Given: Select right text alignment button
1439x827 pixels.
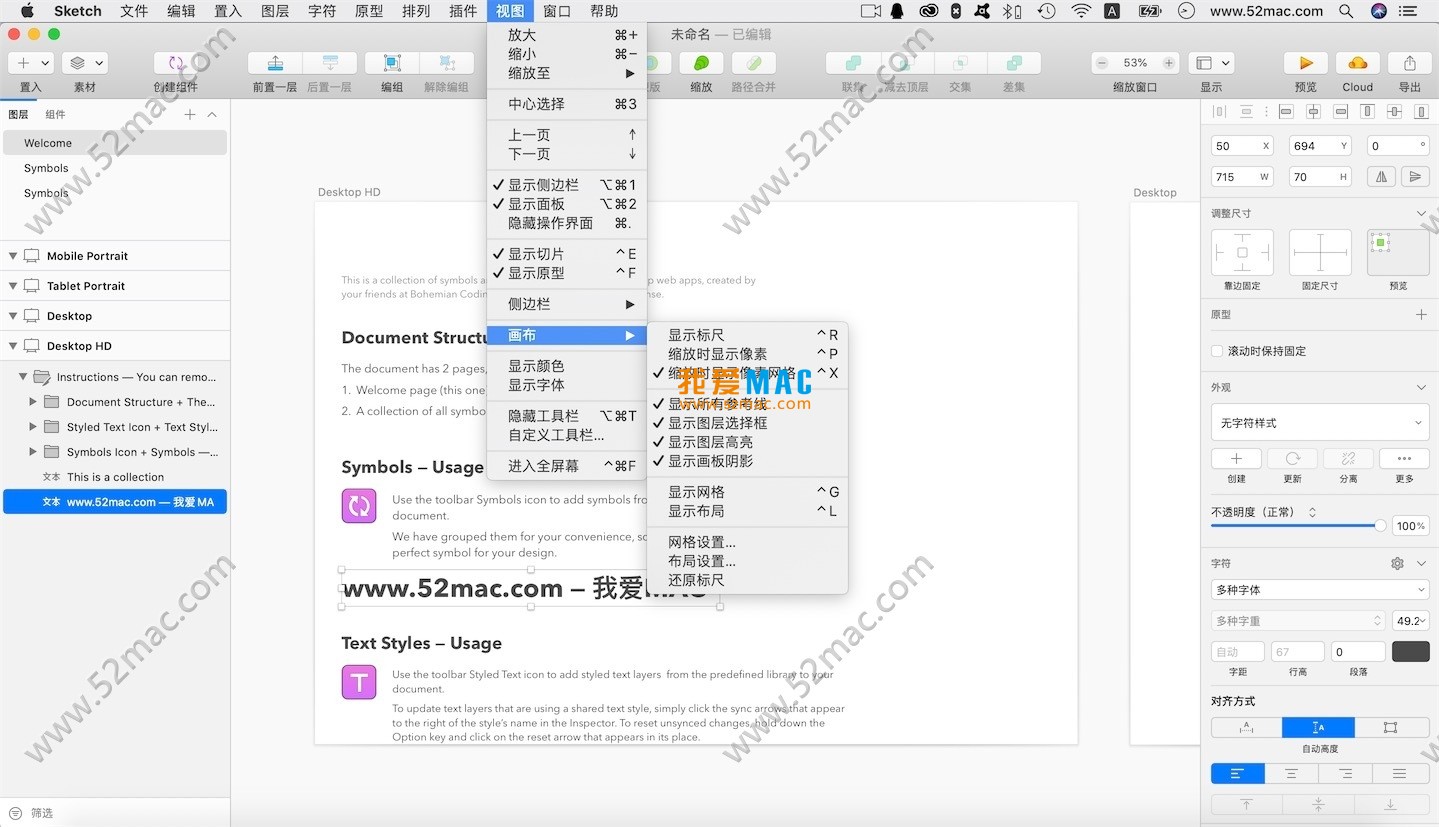Looking at the screenshot, I should tap(1346, 774).
